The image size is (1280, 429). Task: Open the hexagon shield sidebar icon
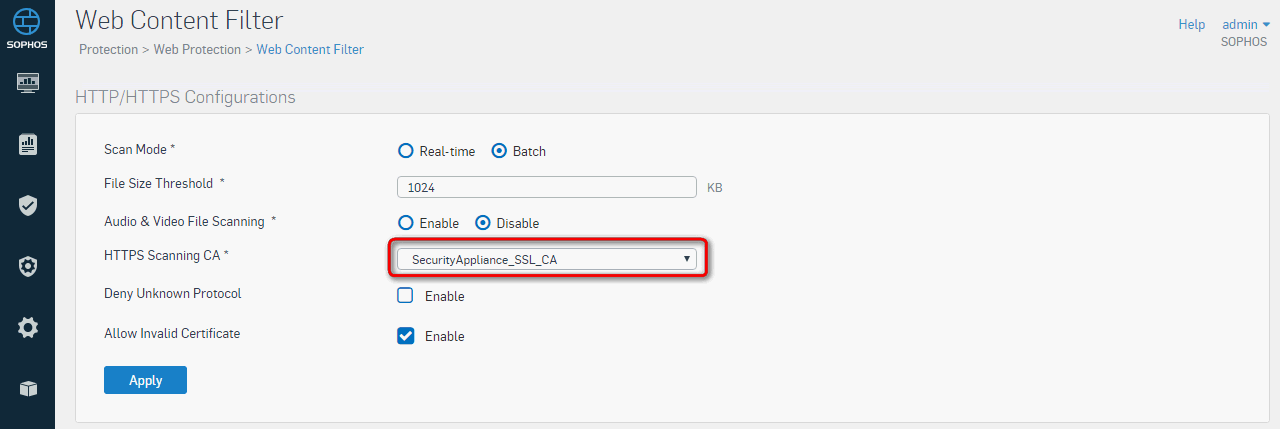[28, 266]
